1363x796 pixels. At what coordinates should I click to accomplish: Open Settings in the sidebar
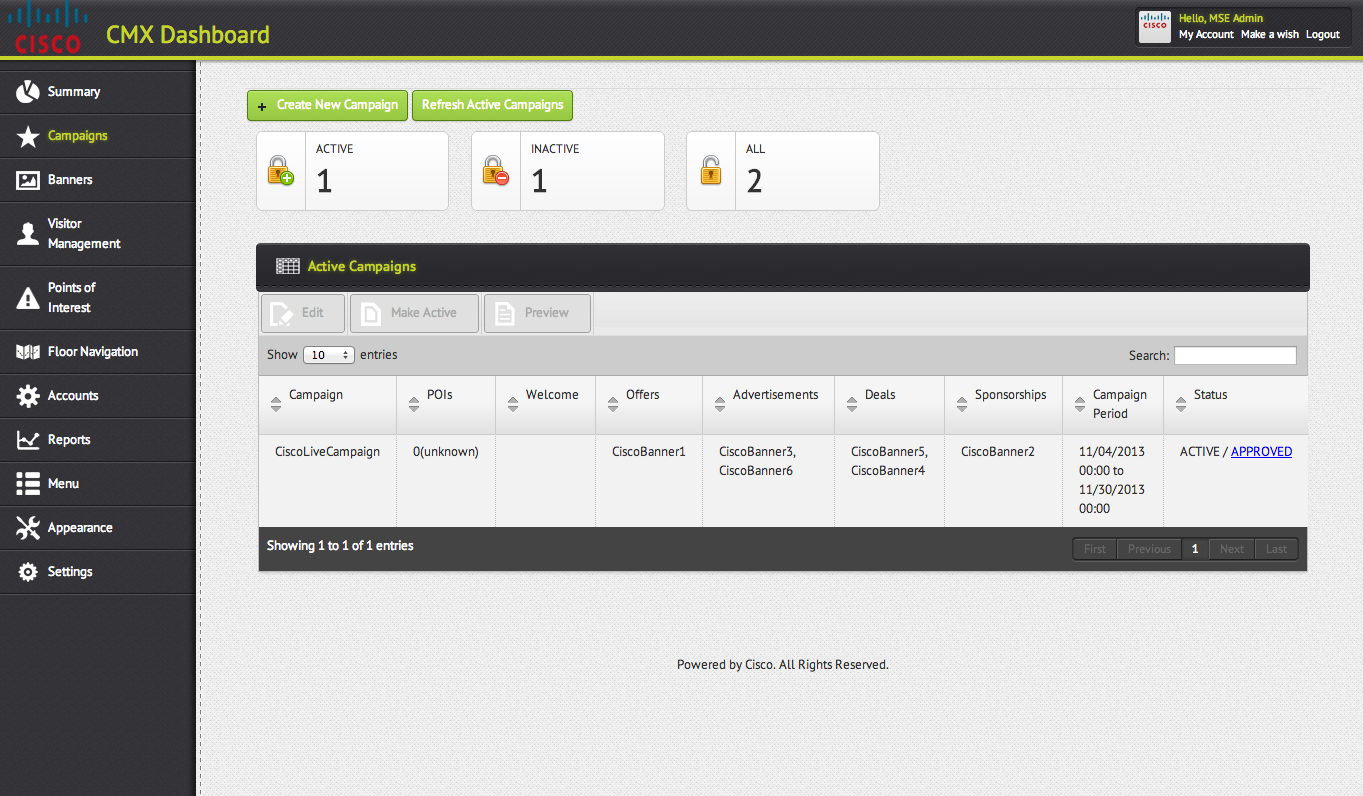click(x=70, y=572)
